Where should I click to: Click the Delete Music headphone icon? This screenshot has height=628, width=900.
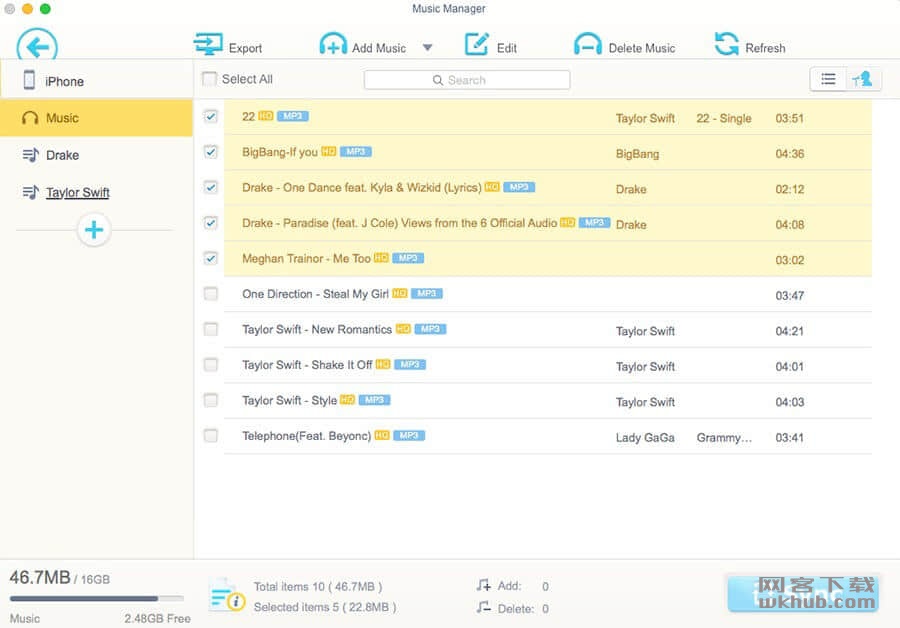tap(588, 44)
